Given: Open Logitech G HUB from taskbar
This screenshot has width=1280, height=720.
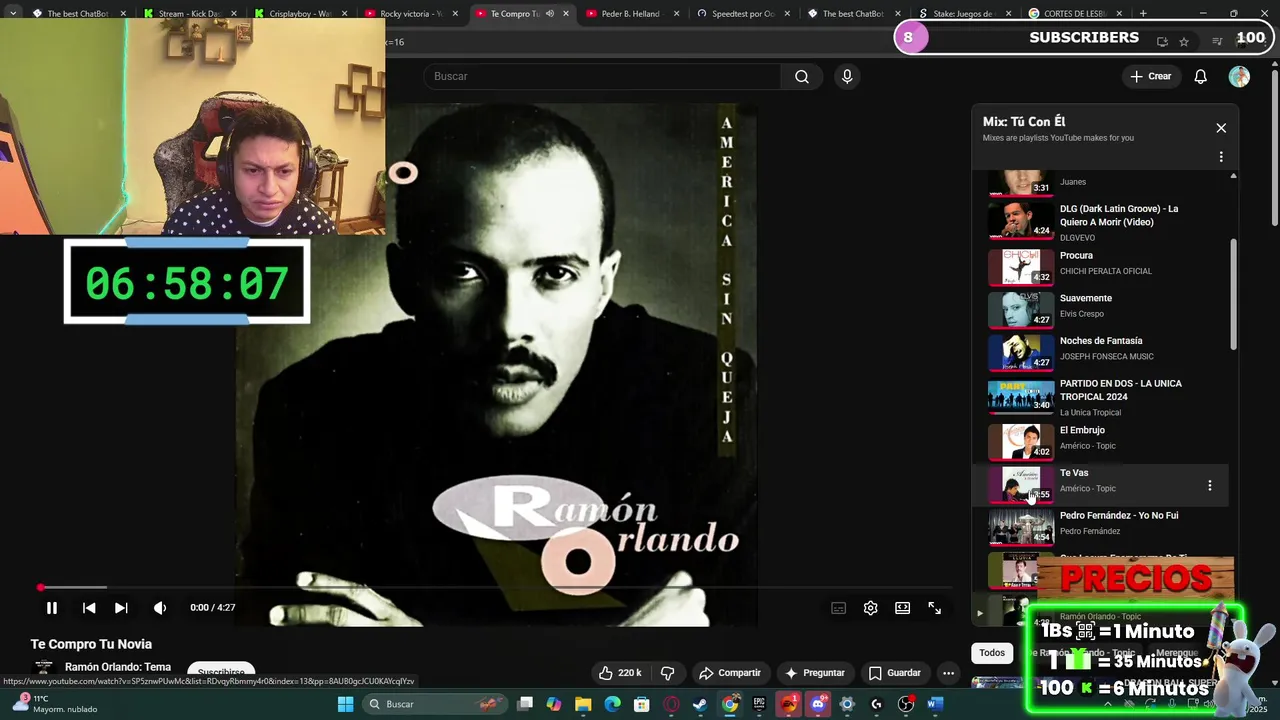Looking at the screenshot, I should click(x=877, y=704).
